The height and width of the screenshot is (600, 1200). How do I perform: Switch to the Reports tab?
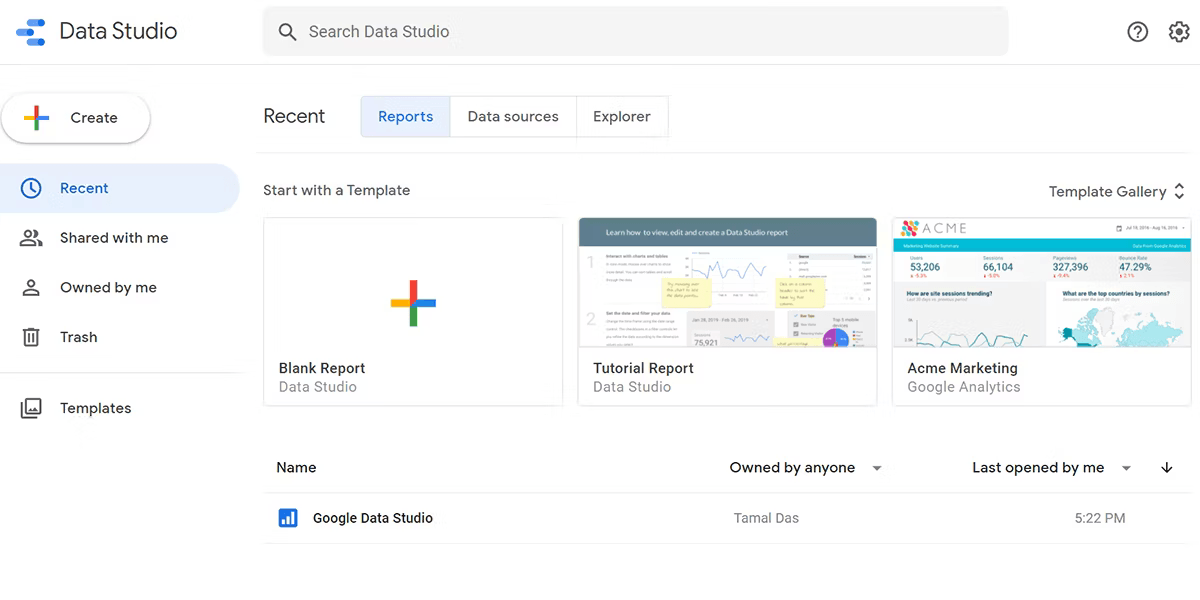[x=406, y=117]
